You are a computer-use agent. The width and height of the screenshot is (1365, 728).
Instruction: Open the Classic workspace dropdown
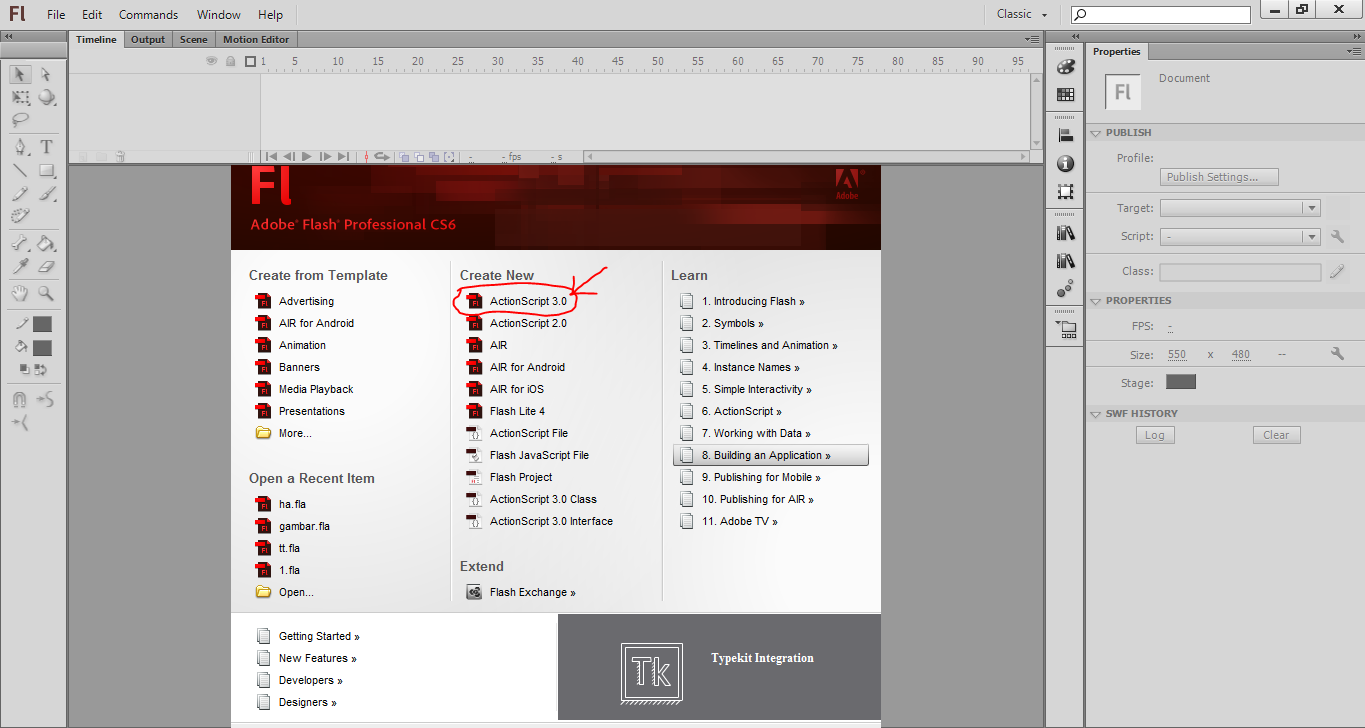coord(1023,14)
